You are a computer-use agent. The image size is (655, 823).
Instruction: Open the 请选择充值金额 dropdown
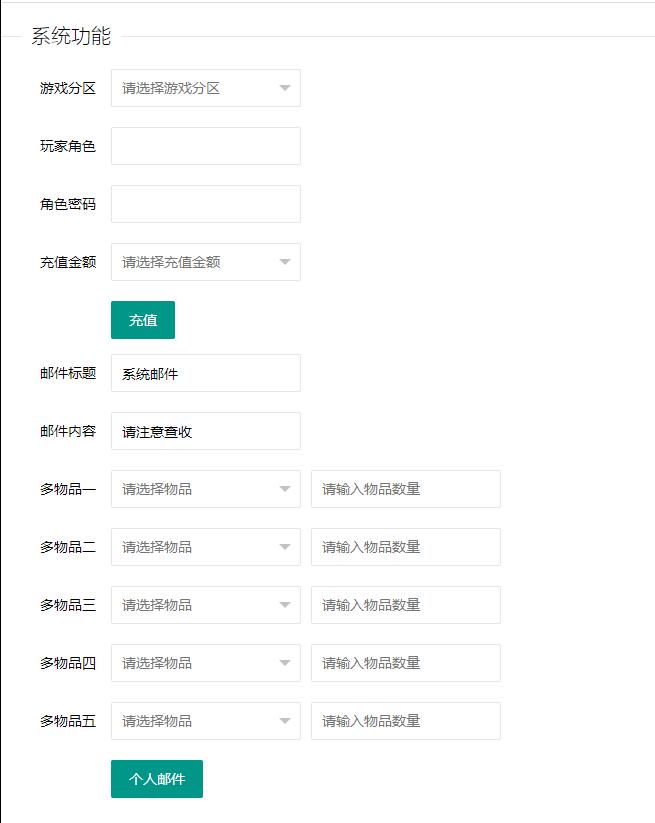pyautogui.click(x=200, y=262)
